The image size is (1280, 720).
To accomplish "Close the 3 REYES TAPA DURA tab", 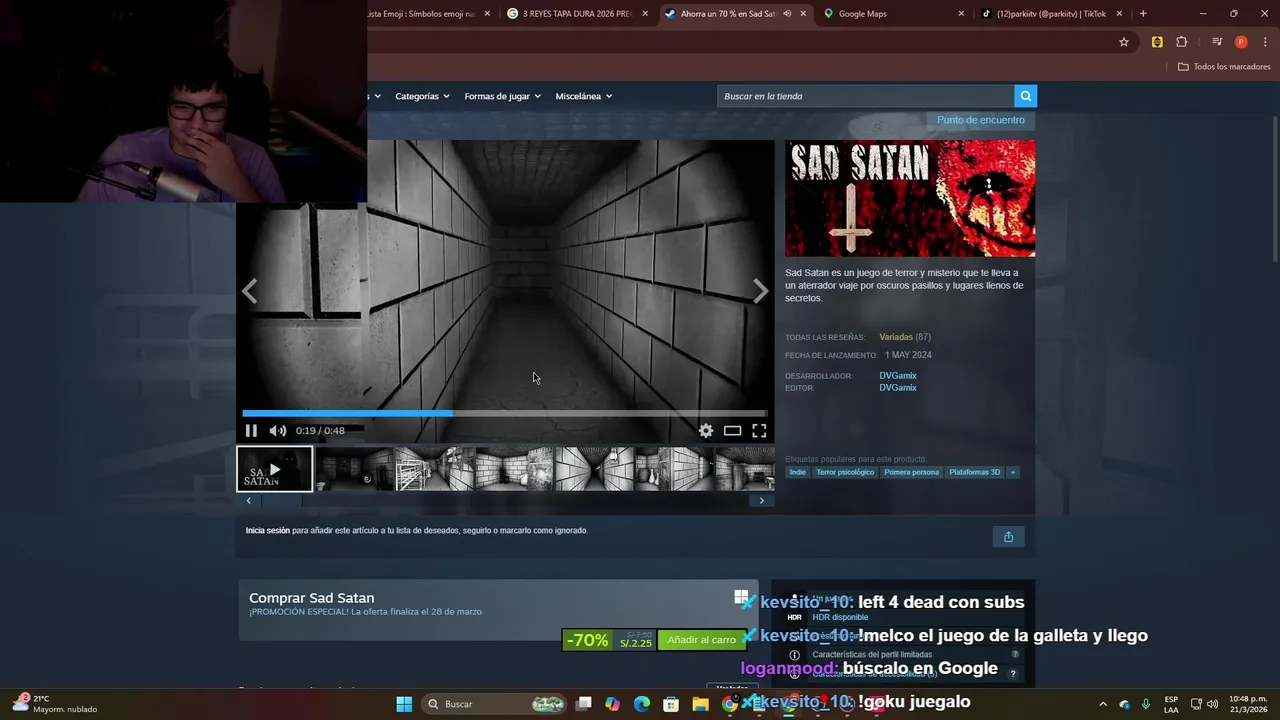I will tap(645, 14).
